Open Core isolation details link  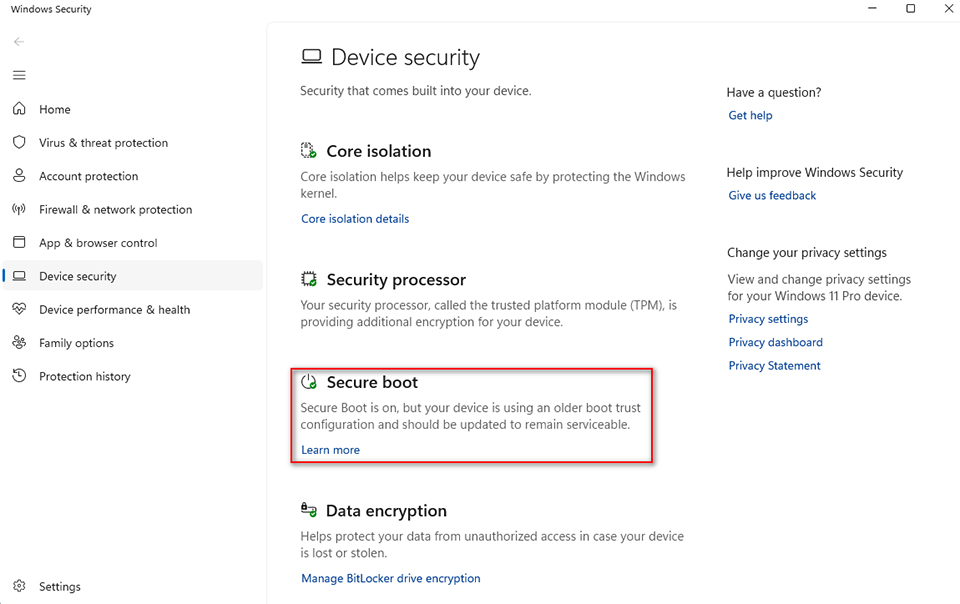click(x=355, y=218)
